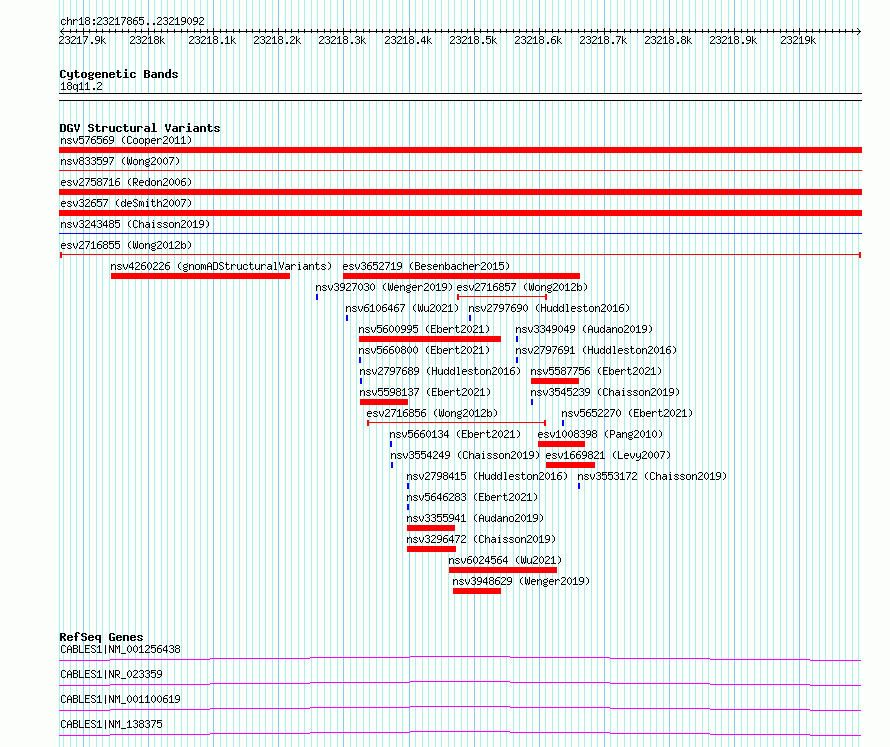The height and width of the screenshot is (747, 890).
Task: Select the nsv2797690 (Huddleston2016) label
Action: 549,308
